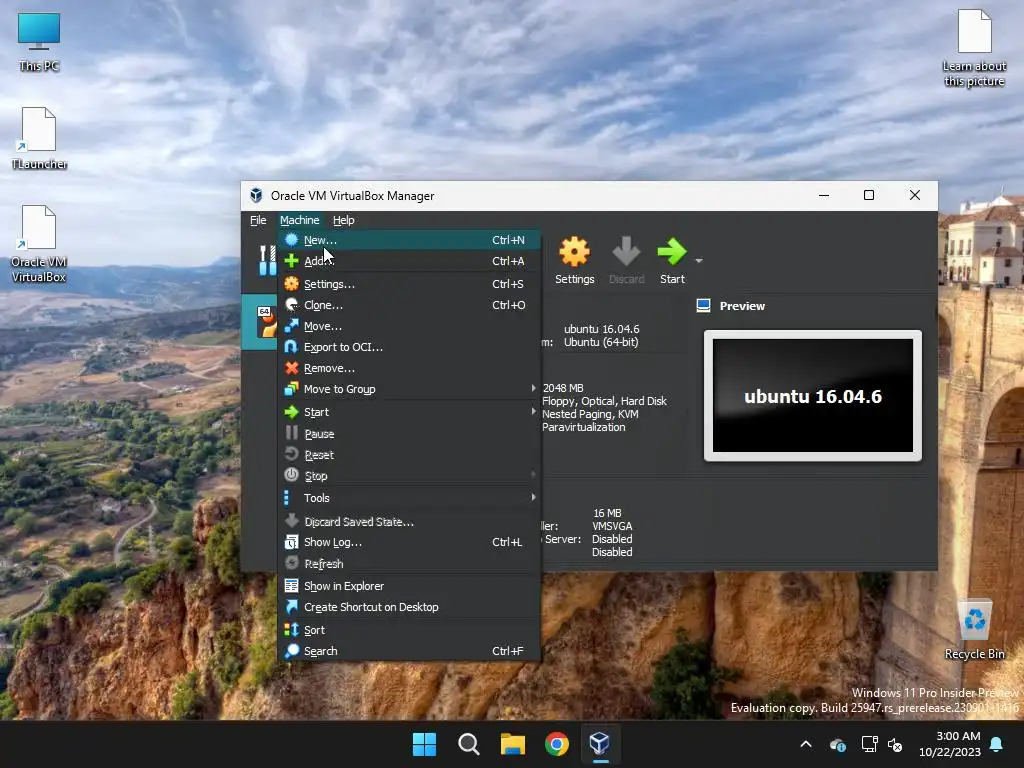The image size is (1024, 768).
Task: Select the ubuntu VM entry in list
Action: pos(259,322)
